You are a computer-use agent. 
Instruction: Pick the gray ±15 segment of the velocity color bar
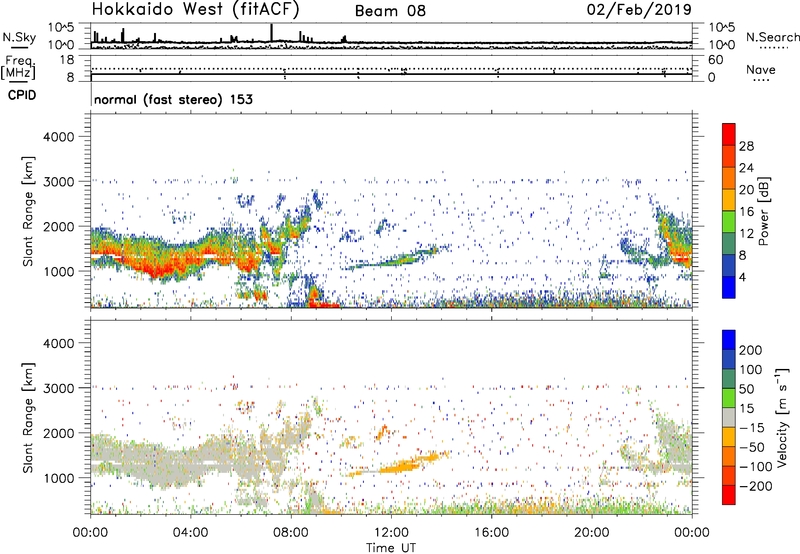coord(729,418)
